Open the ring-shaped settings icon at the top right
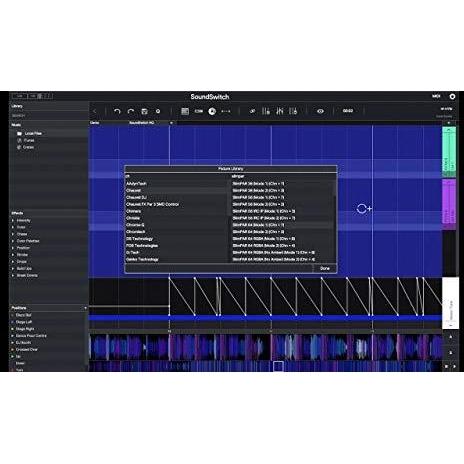This screenshot has height=464, width=464. (x=452, y=96)
